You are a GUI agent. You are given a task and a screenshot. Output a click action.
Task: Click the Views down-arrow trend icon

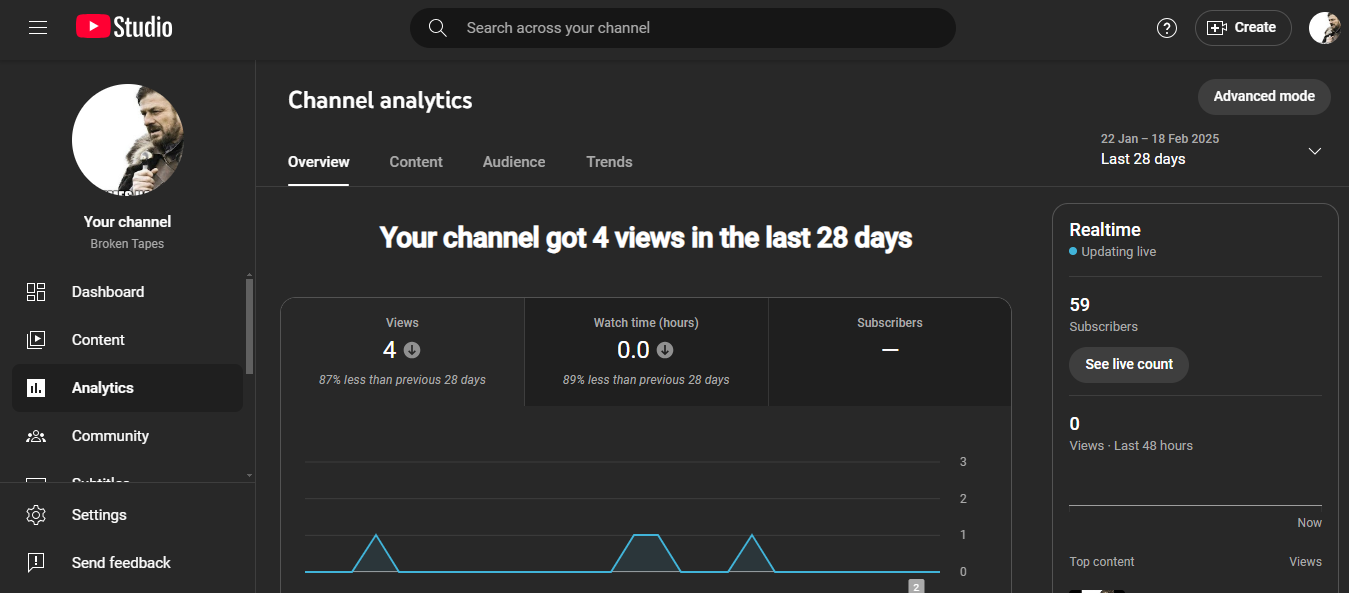[412, 351]
